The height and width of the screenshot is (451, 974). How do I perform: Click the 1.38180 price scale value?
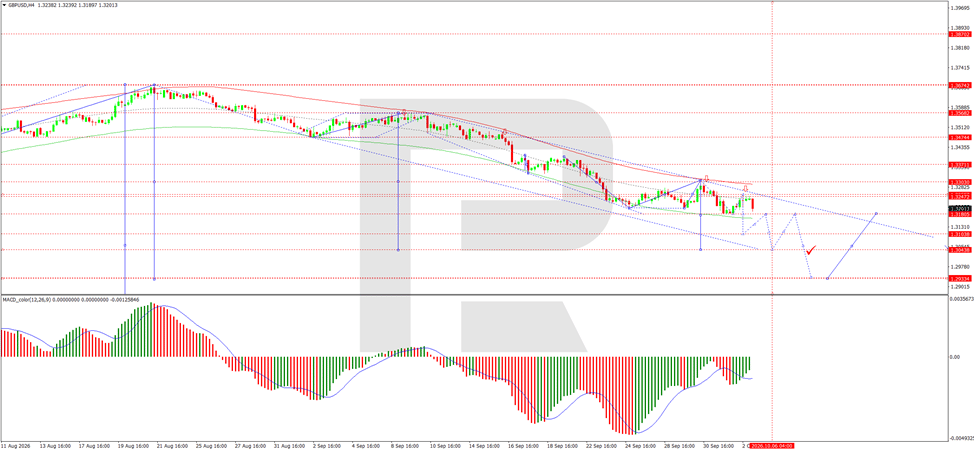click(960, 48)
